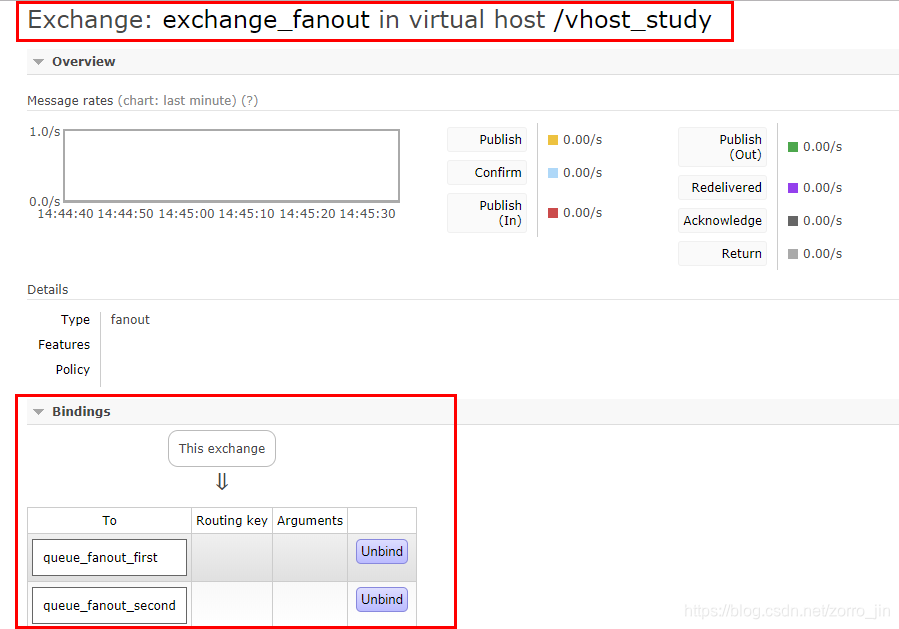Select the Type details label
Screen dimensions: 899x629
(x=75, y=320)
